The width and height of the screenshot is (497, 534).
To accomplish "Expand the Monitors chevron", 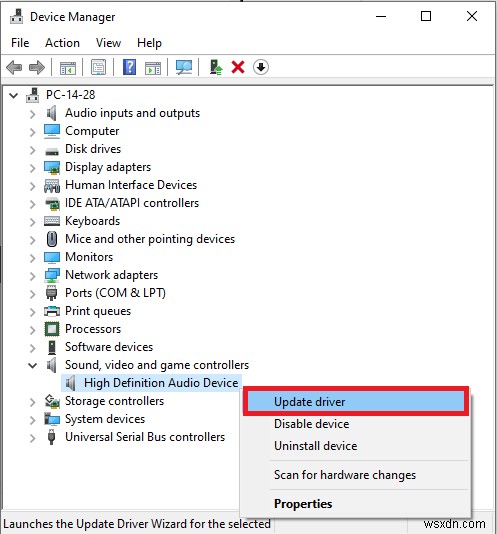I will click(x=33, y=258).
